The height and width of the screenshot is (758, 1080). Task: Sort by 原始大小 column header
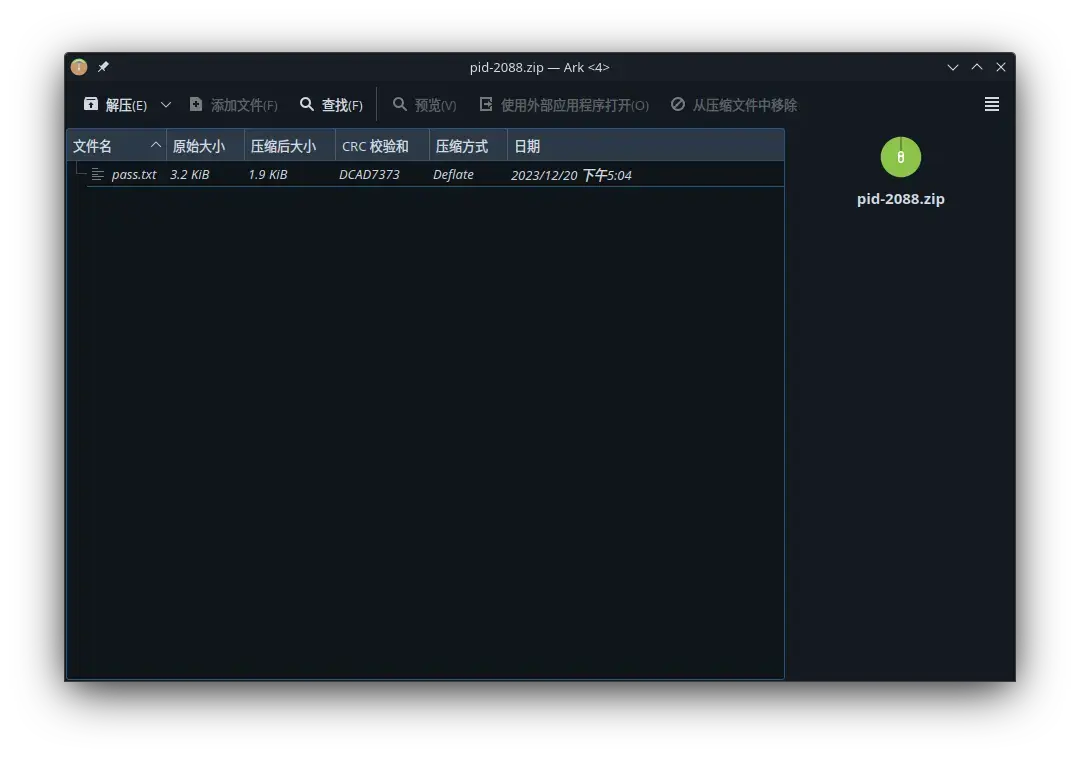click(199, 146)
